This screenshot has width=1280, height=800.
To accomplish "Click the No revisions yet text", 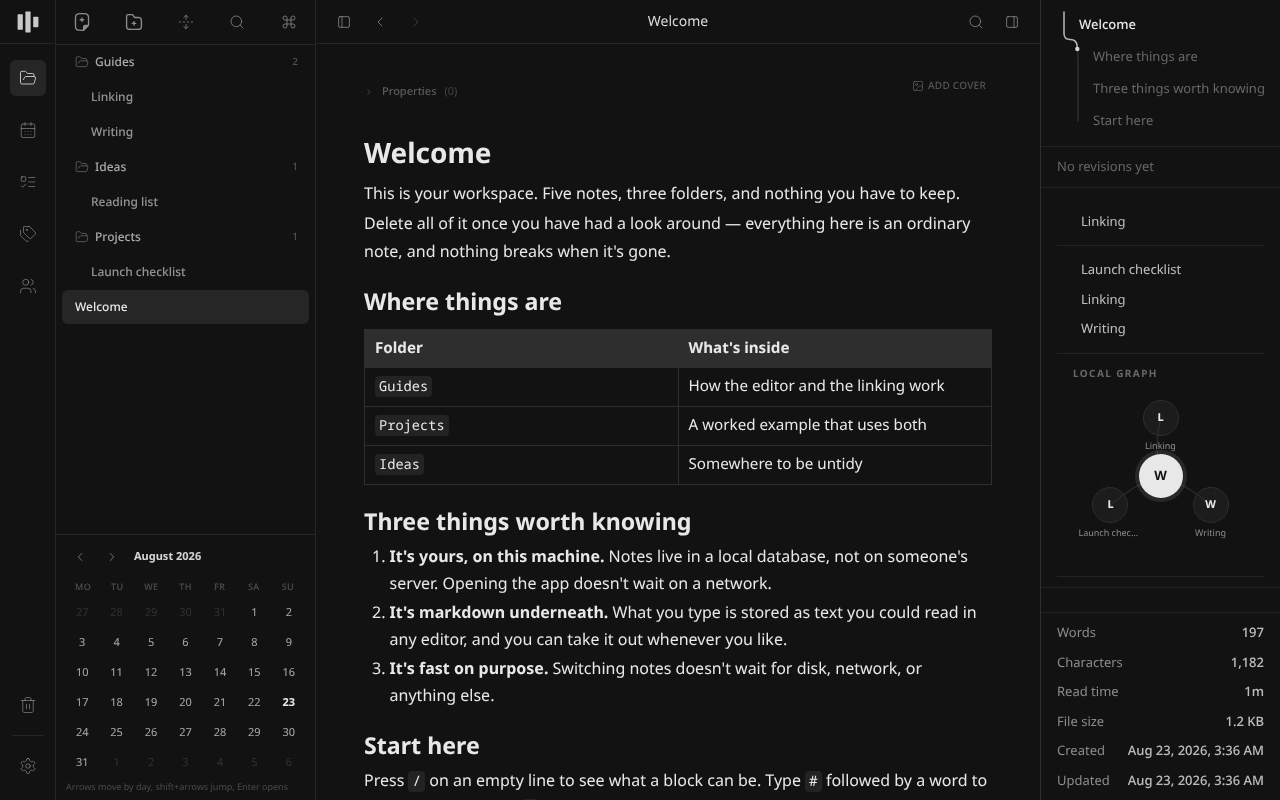I will (x=1105, y=167).
